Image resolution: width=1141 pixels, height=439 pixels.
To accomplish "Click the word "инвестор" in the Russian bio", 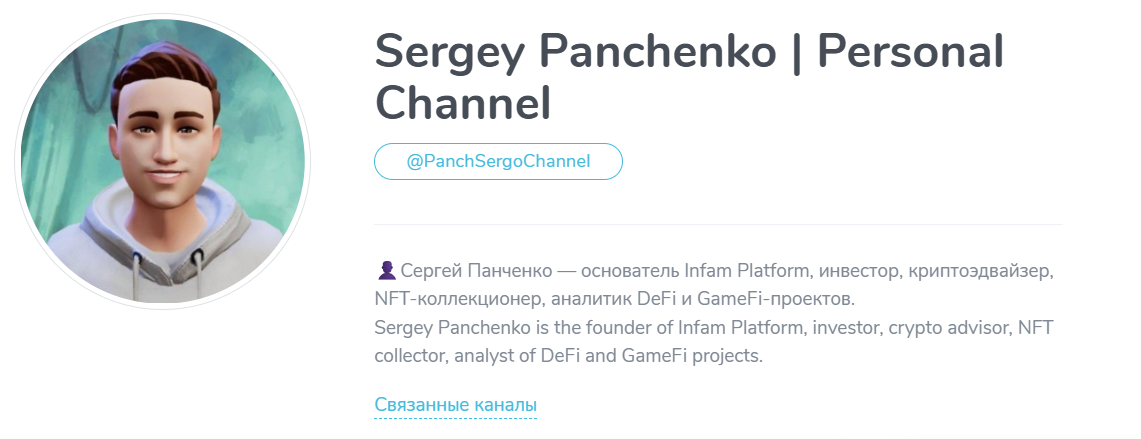I will [x=857, y=271].
